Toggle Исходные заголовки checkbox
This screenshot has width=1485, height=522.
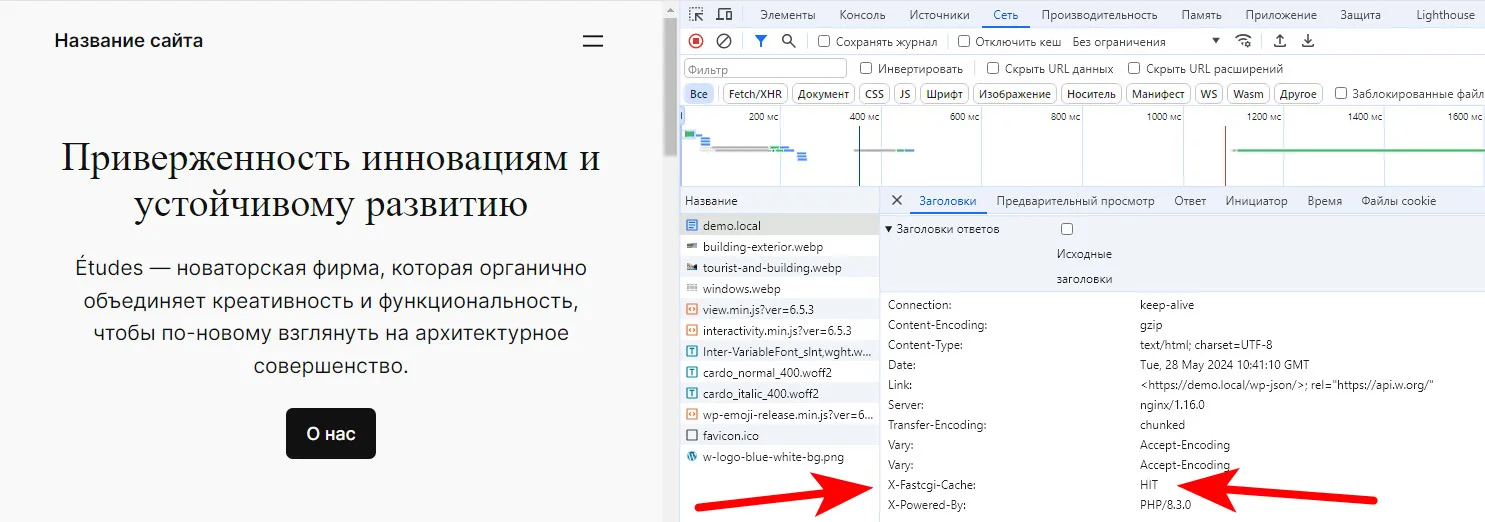(1067, 229)
